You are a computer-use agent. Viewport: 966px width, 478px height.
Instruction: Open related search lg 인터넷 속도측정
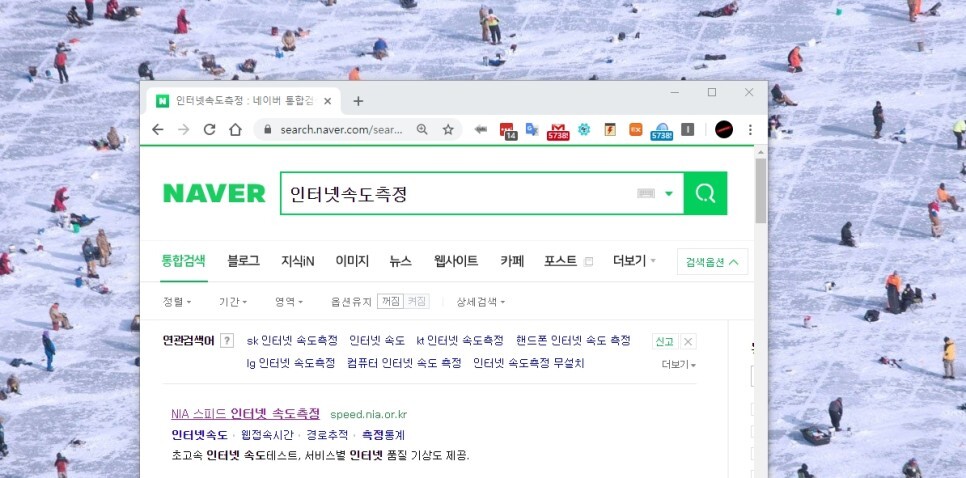[291, 363]
